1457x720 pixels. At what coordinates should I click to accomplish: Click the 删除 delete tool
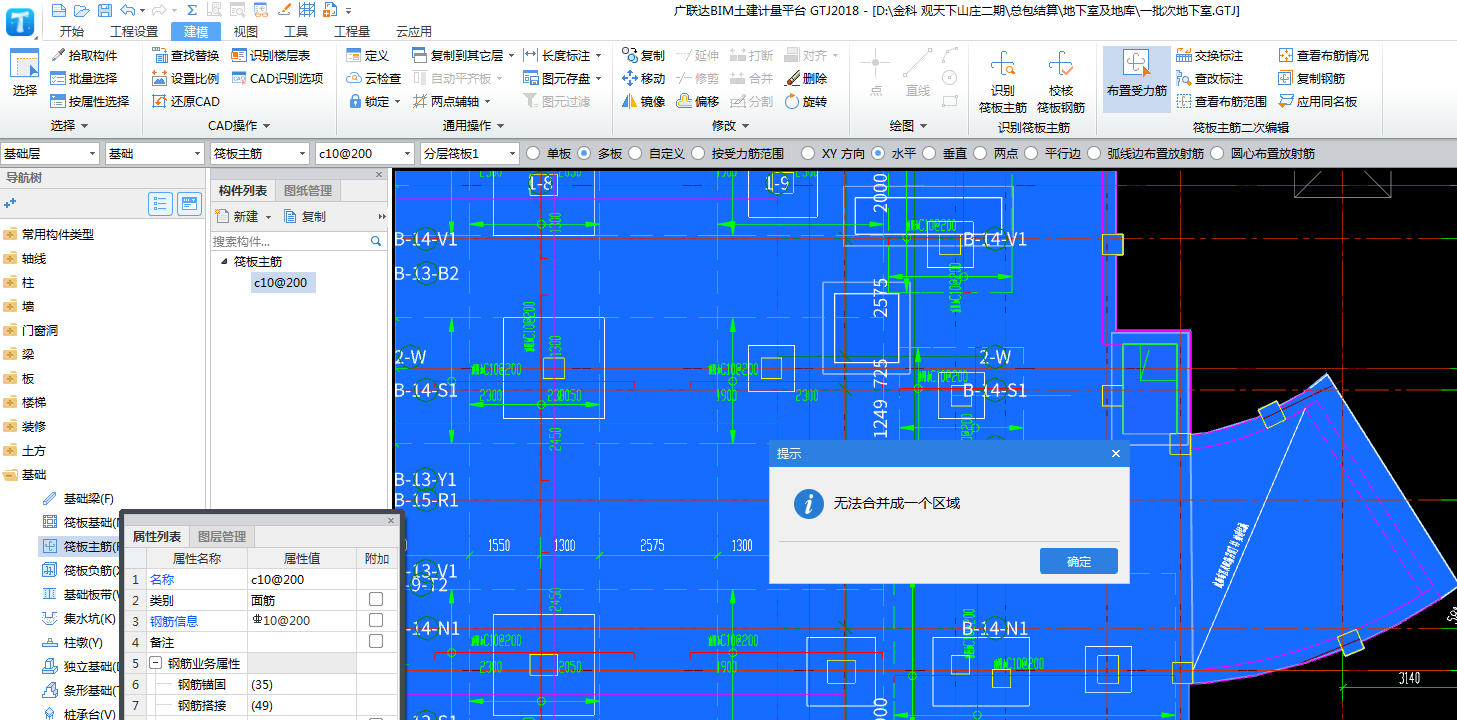click(x=806, y=78)
